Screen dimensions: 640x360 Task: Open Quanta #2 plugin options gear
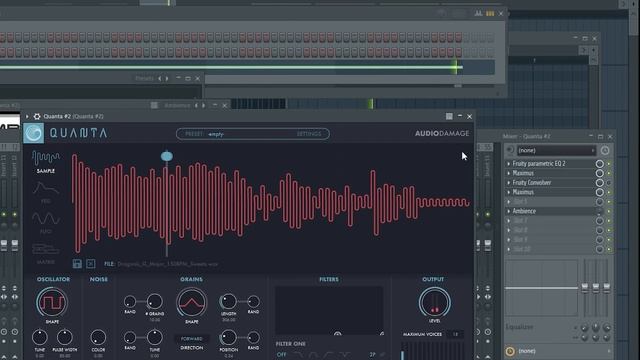pyautogui.click(x=37, y=116)
